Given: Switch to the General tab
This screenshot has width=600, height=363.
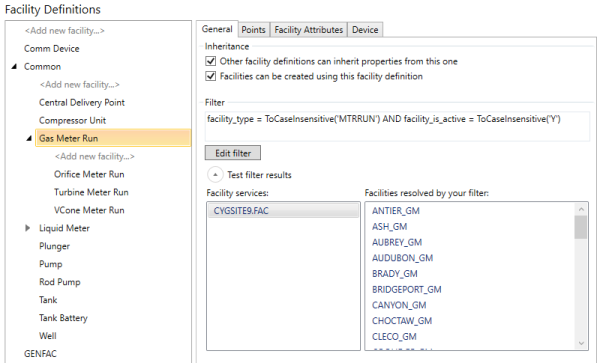Looking at the screenshot, I should pos(217,29).
